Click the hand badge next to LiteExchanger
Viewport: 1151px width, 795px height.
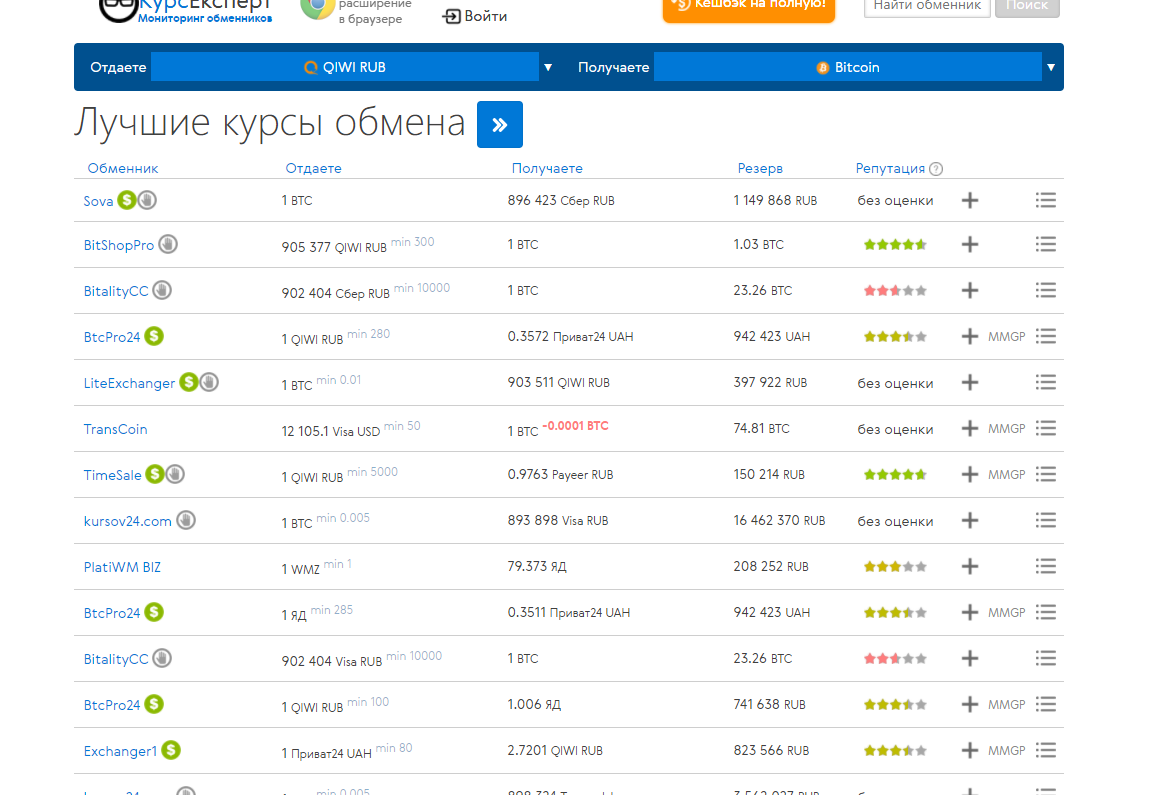click(209, 382)
